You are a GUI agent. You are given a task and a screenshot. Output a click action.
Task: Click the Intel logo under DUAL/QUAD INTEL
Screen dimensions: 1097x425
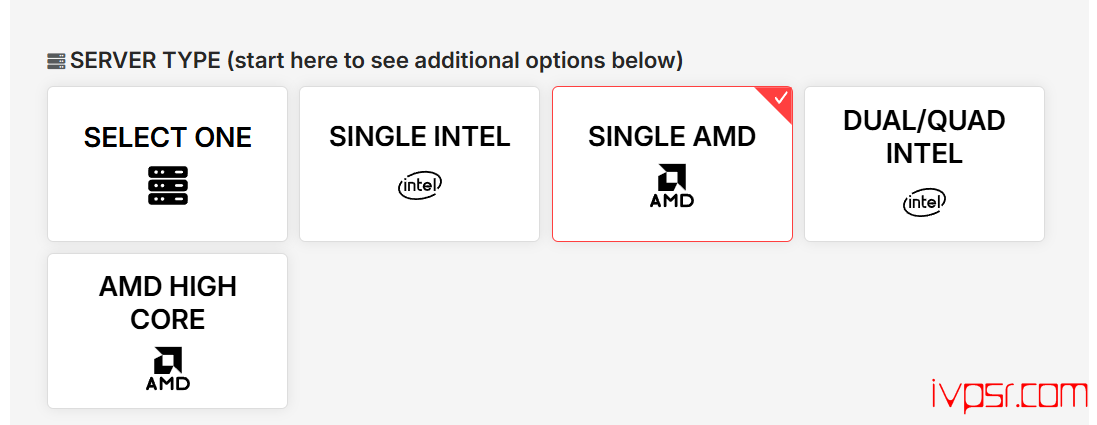(924, 203)
